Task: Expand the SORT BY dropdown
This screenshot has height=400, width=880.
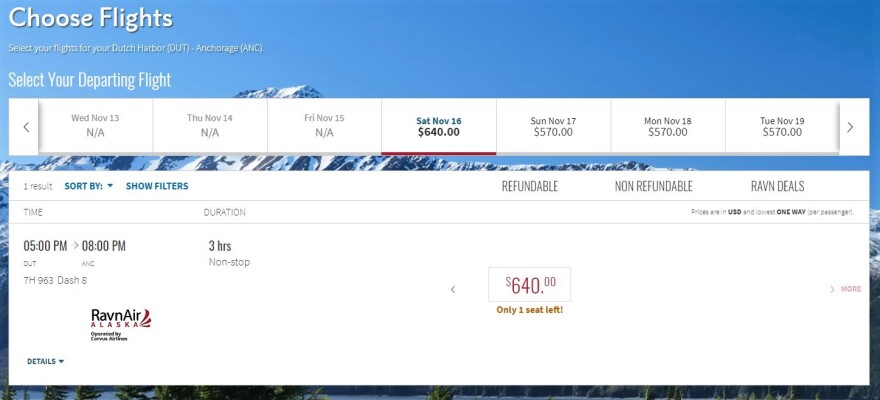Action: [89, 186]
